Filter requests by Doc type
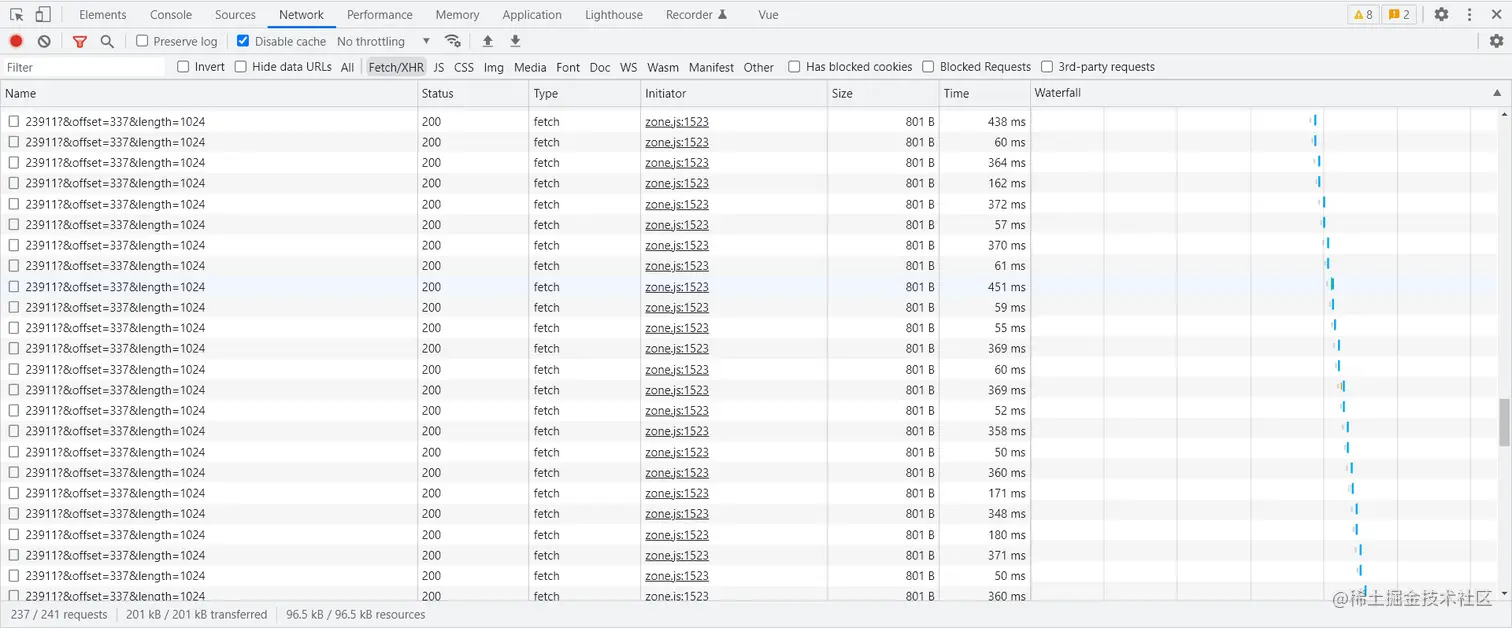 tap(600, 67)
